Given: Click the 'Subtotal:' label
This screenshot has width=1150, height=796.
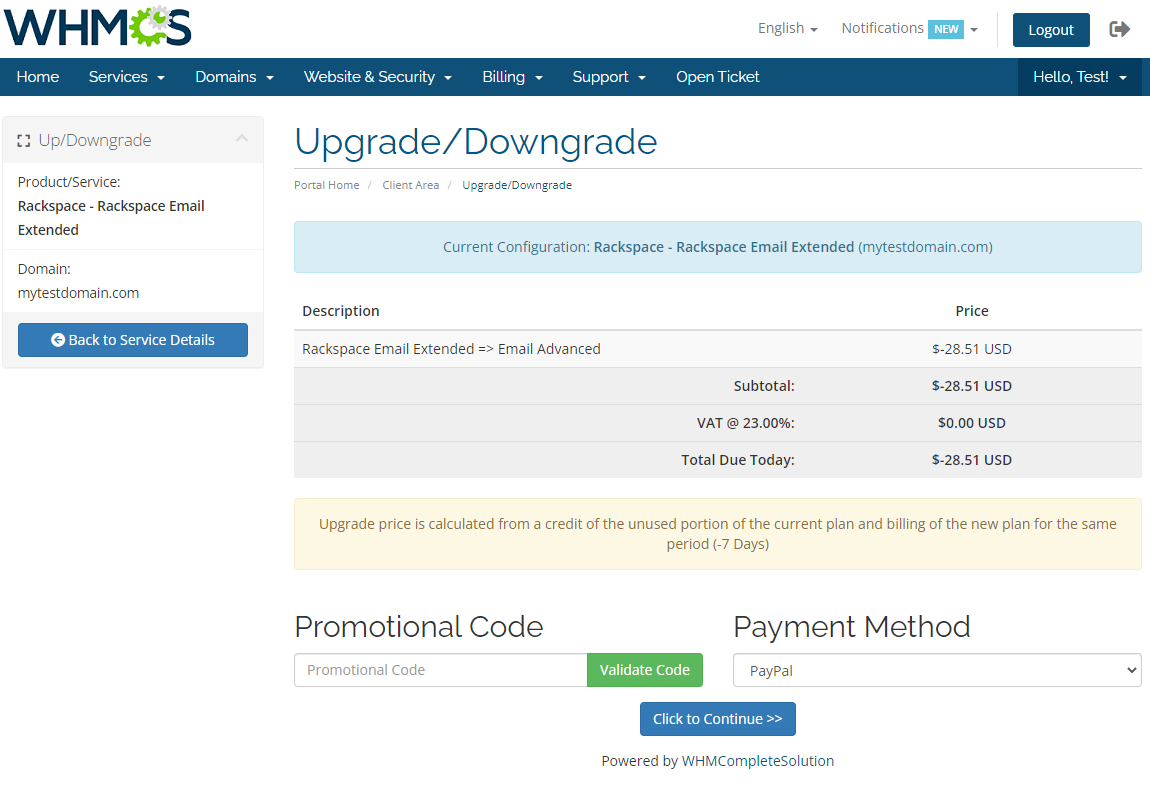Looking at the screenshot, I should pyautogui.click(x=764, y=386).
